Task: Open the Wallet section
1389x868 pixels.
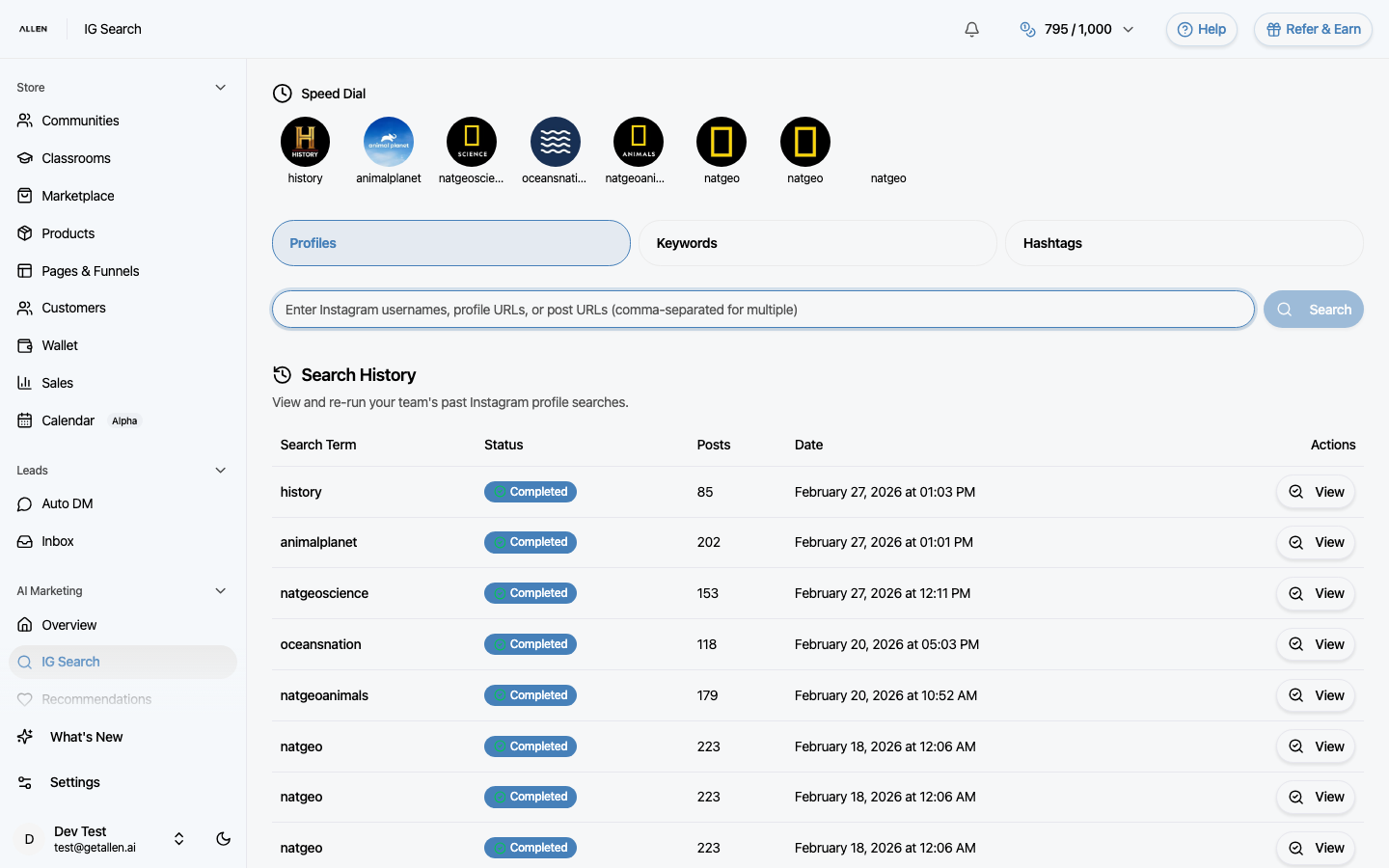Action: pos(60,344)
